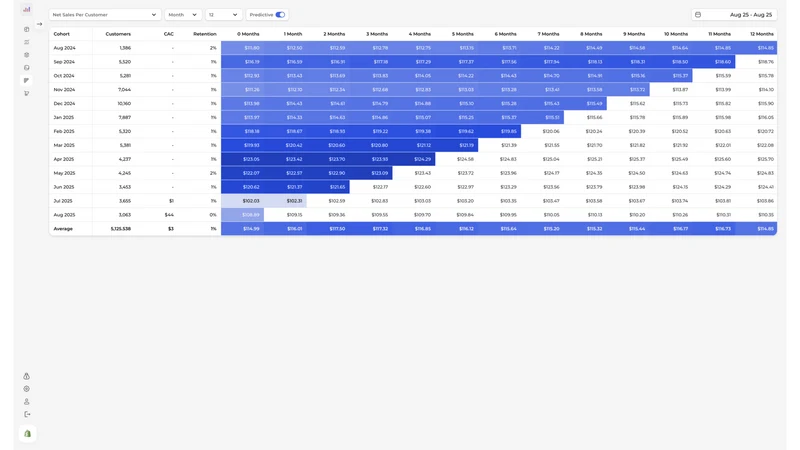Select the highlighted flag sidebar icon
Screen dimensions: 800x450
[x=27, y=81]
